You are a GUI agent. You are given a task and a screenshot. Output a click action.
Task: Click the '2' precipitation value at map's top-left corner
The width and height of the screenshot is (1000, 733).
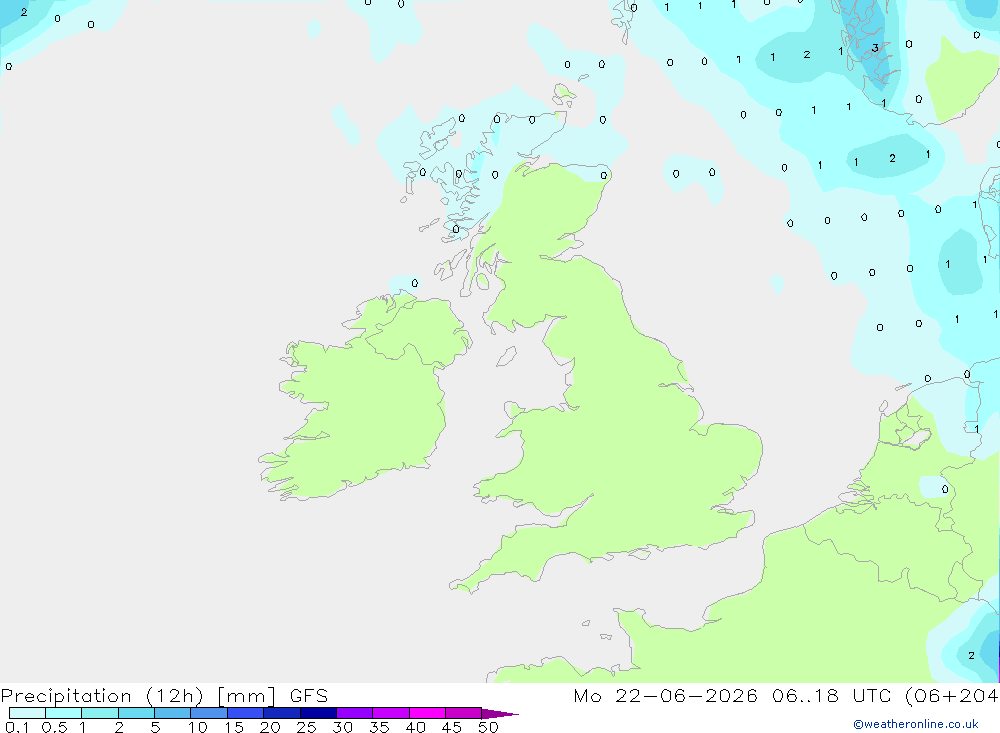point(24,12)
